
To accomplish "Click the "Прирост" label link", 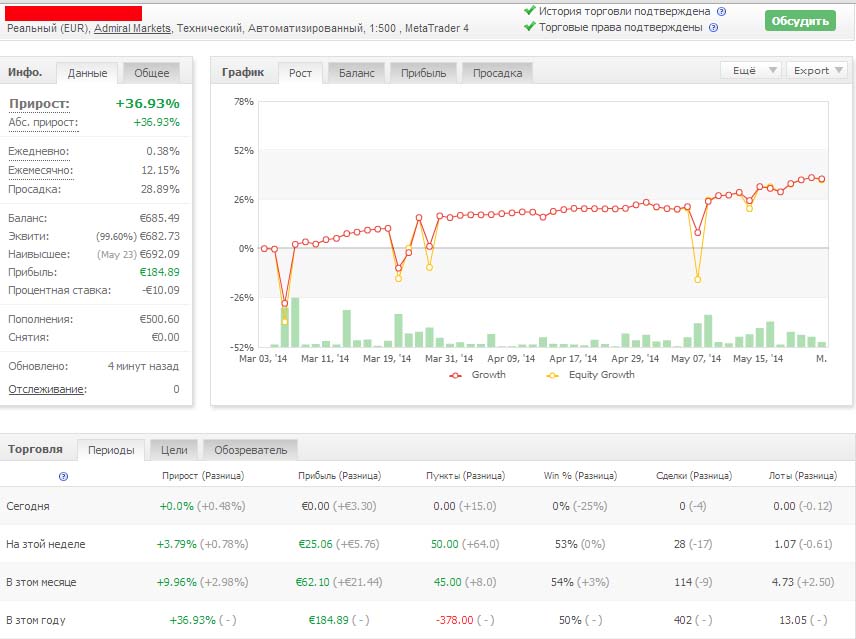I will (39, 103).
